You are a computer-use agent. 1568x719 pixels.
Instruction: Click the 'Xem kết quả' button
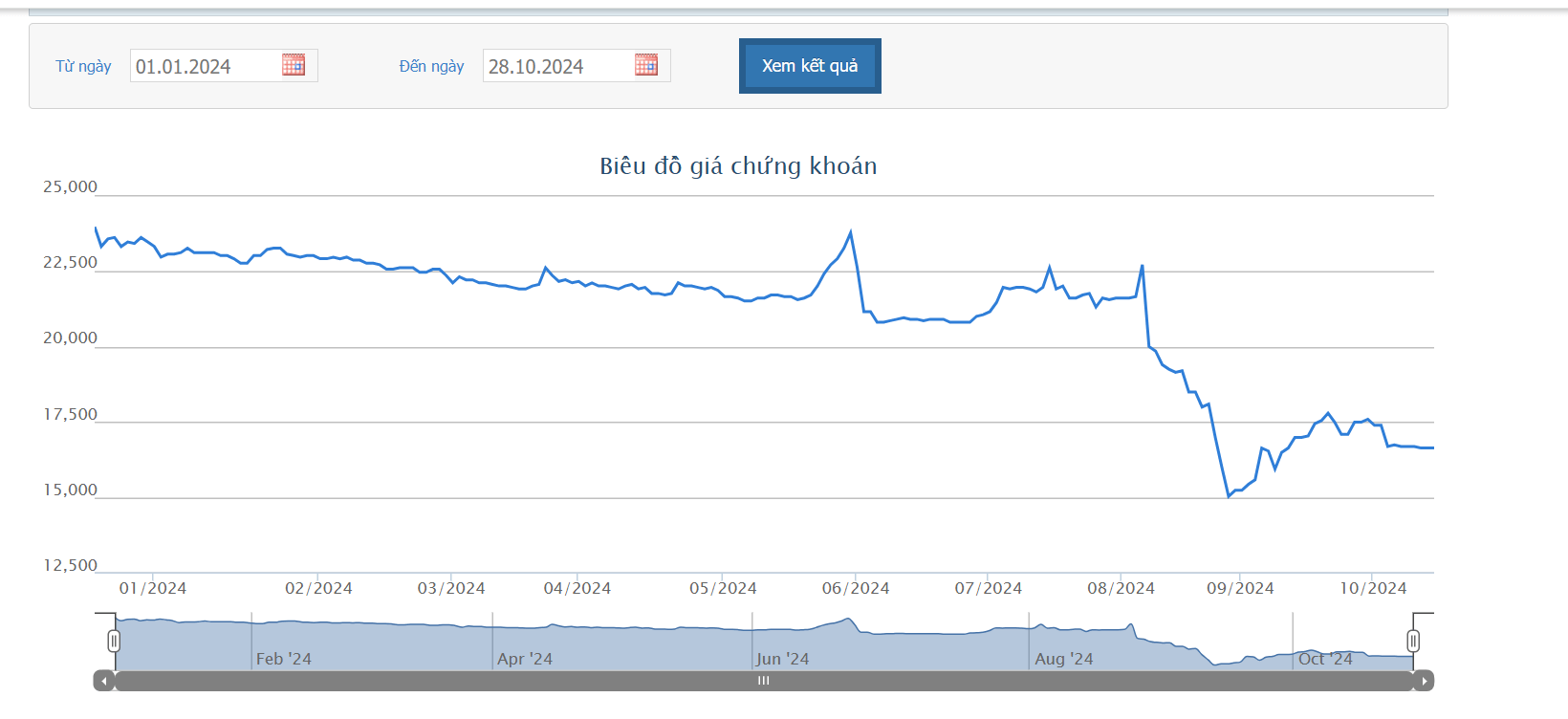tap(810, 66)
